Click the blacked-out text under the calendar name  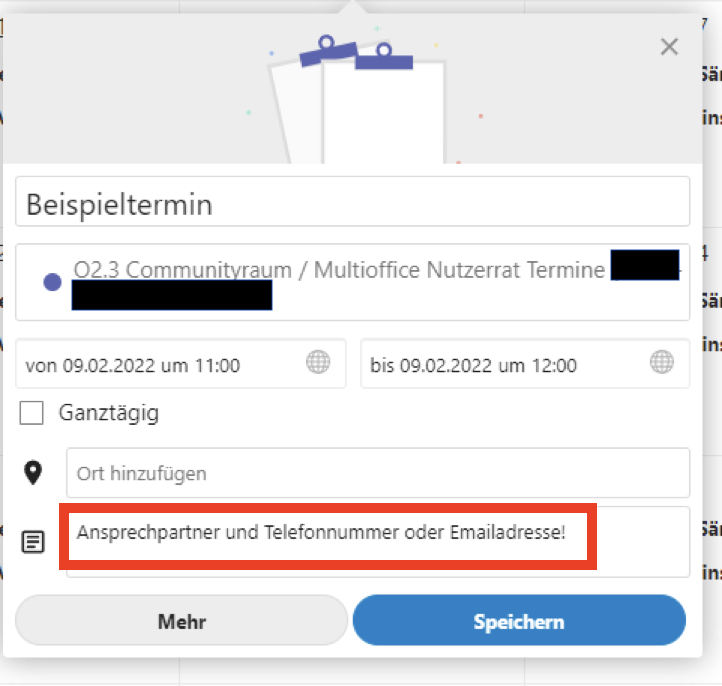(172, 295)
